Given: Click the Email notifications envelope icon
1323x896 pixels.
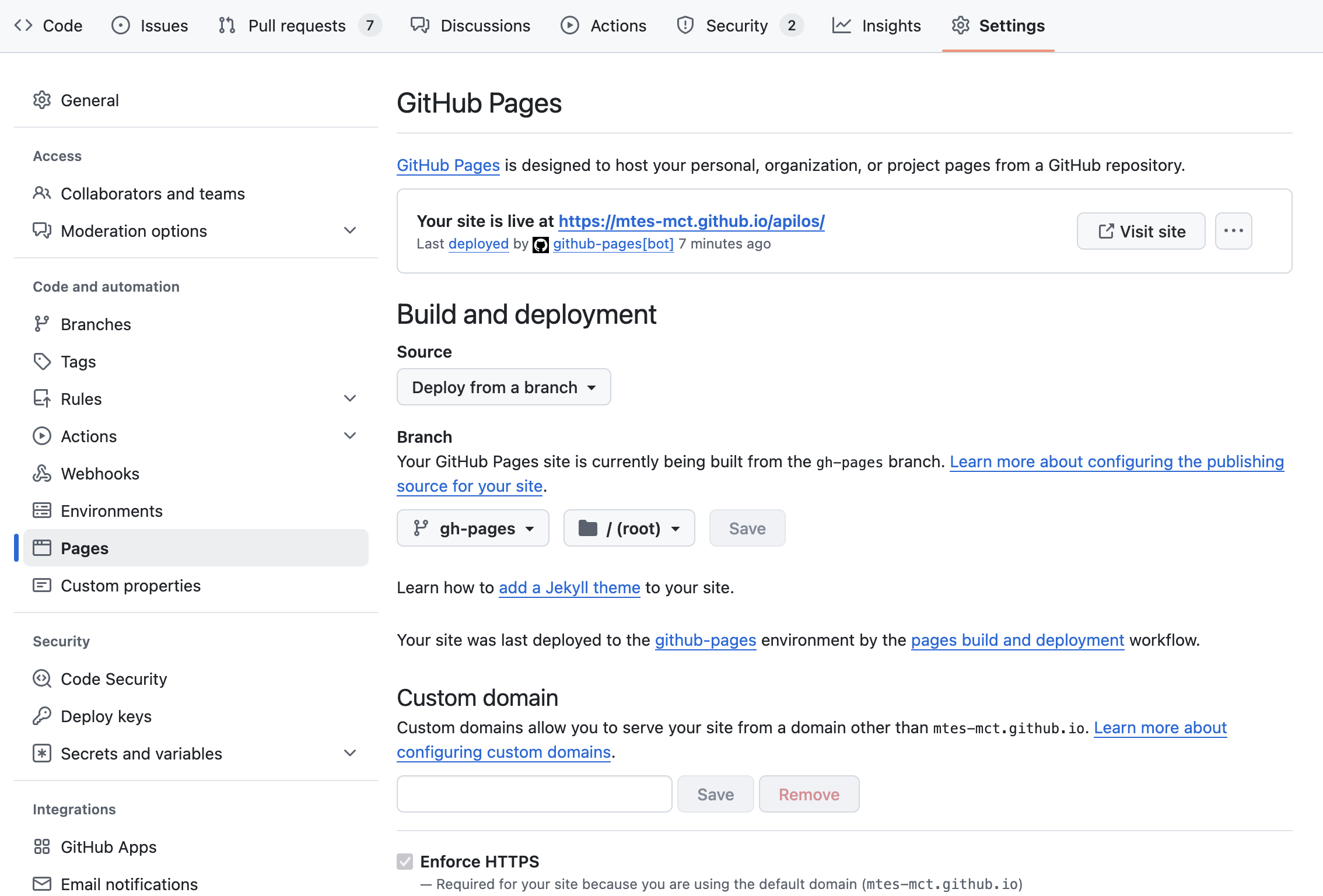Looking at the screenshot, I should 42,884.
